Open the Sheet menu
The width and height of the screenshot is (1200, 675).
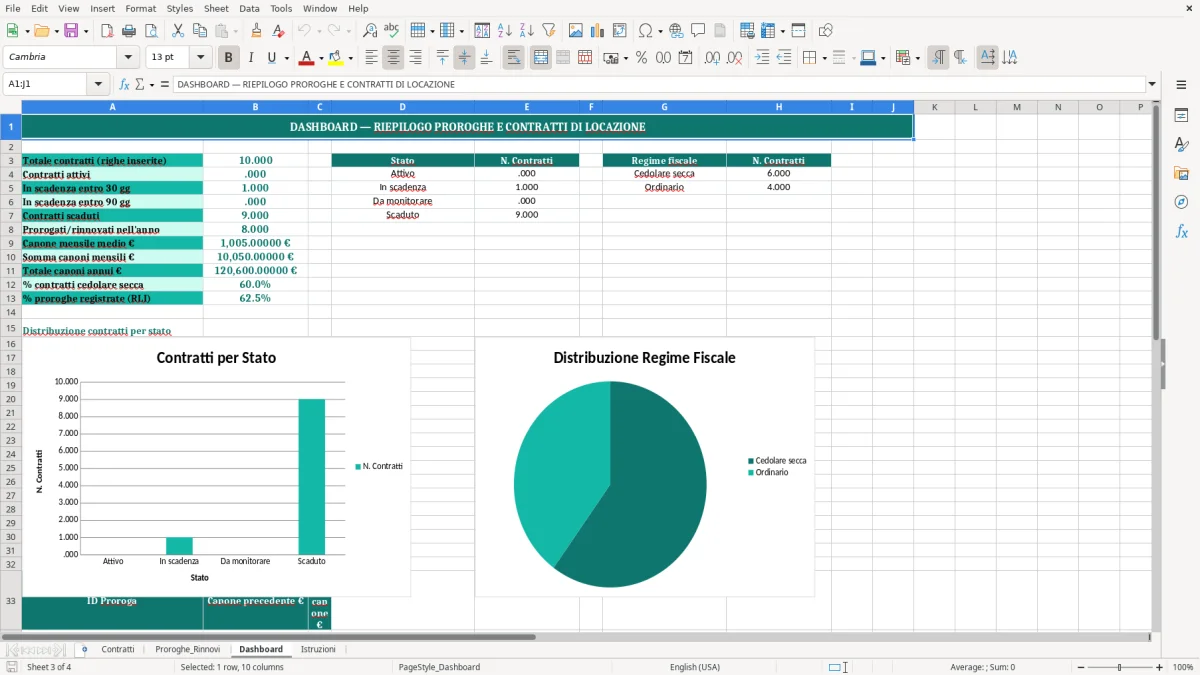pyautogui.click(x=216, y=8)
